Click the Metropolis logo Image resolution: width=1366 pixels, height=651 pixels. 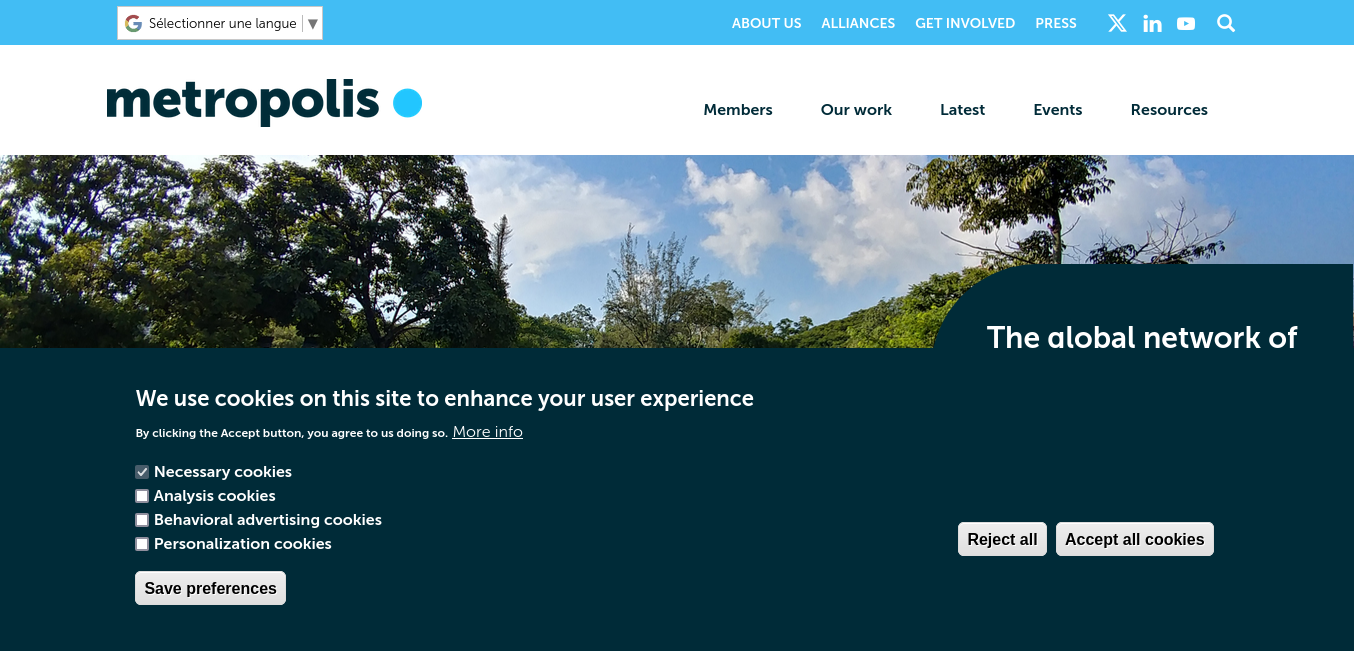(264, 102)
